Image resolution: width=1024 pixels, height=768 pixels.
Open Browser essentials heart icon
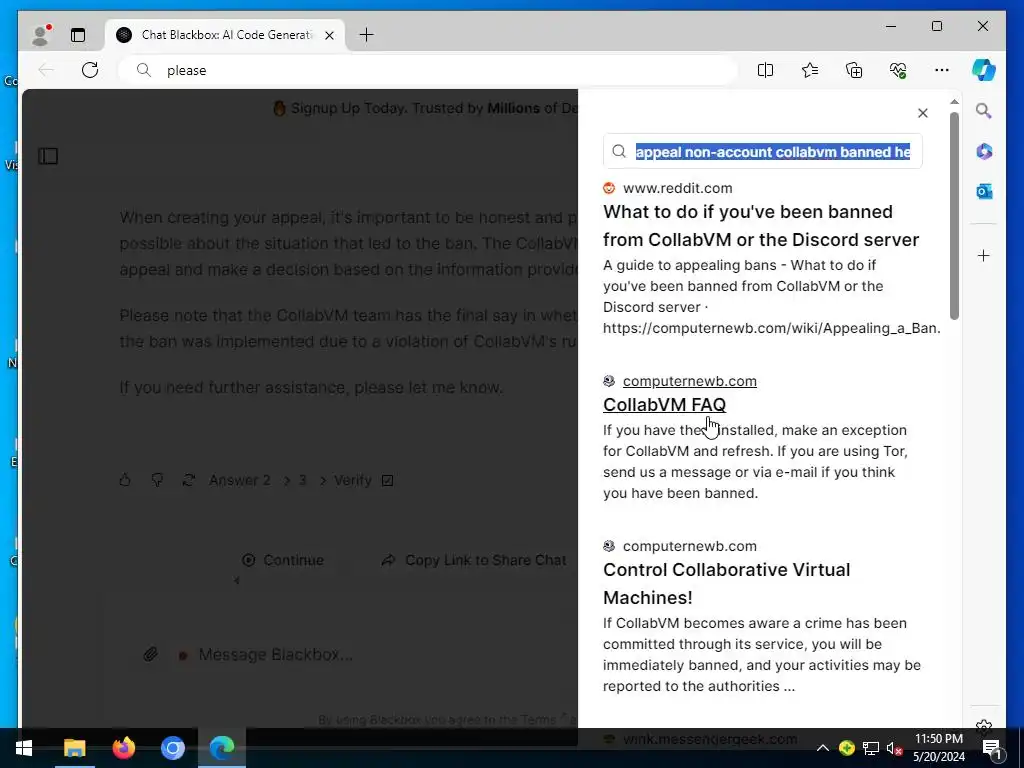tap(898, 70)
